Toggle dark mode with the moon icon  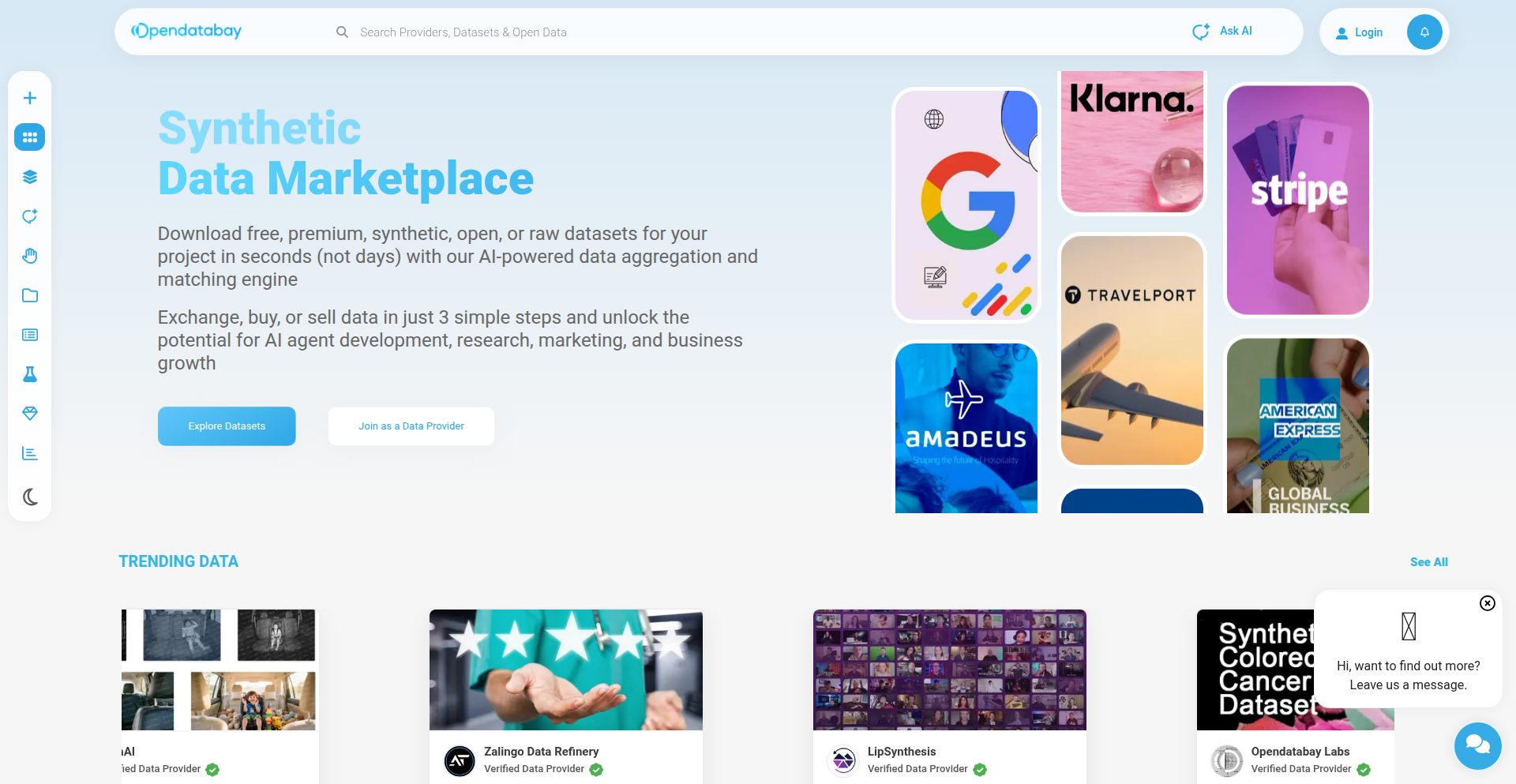point(30,497)
